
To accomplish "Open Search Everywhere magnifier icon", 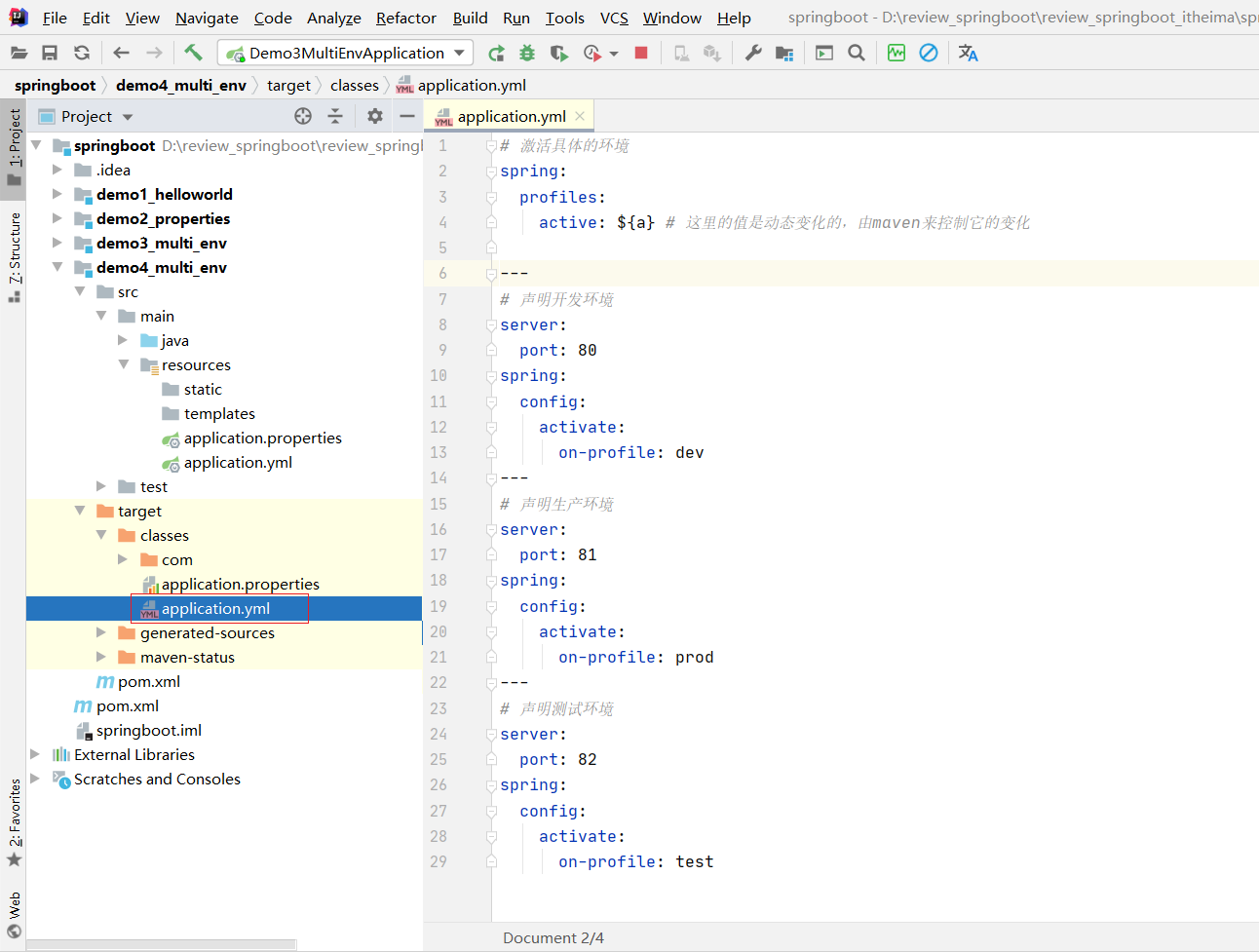I will coord(857,53).
